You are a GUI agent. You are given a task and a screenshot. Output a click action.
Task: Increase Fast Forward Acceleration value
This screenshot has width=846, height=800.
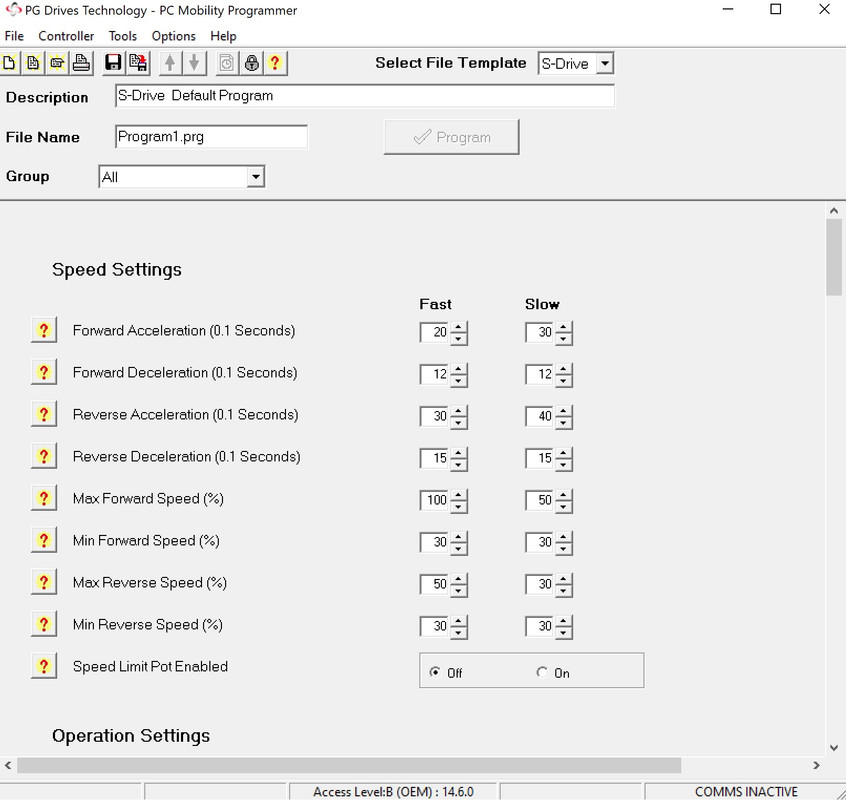(459, 327)
